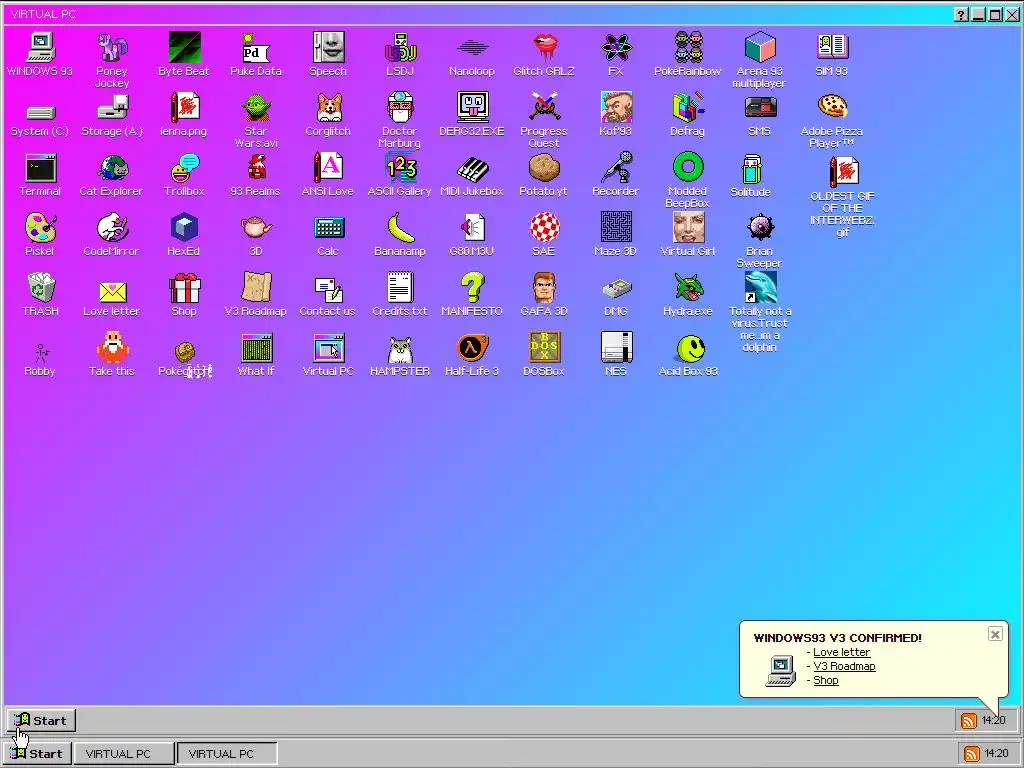Launch Calc calculator icon
This screenshot has height=768, width=1024.
(328, 228)
